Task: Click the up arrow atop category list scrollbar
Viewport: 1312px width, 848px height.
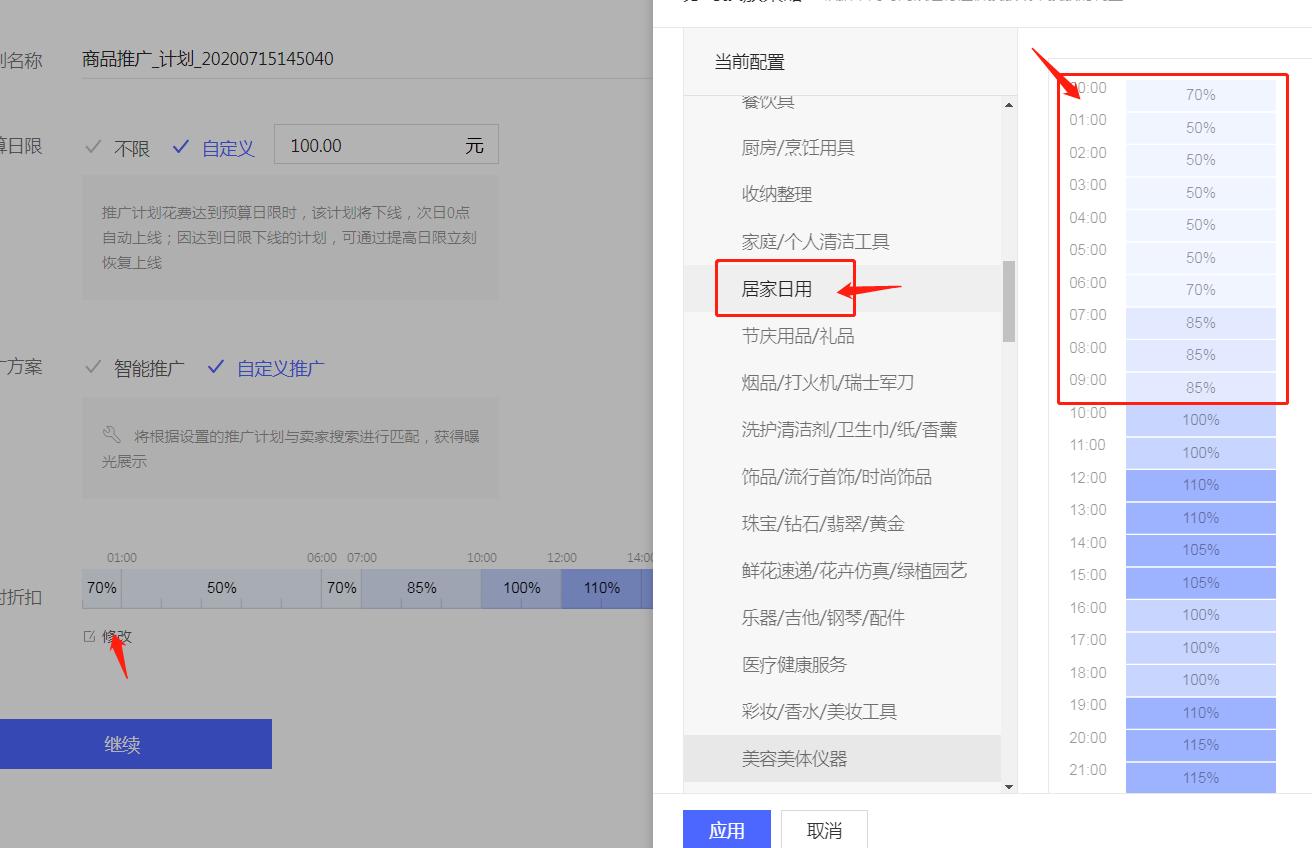Action: [x=1009, y=104]
